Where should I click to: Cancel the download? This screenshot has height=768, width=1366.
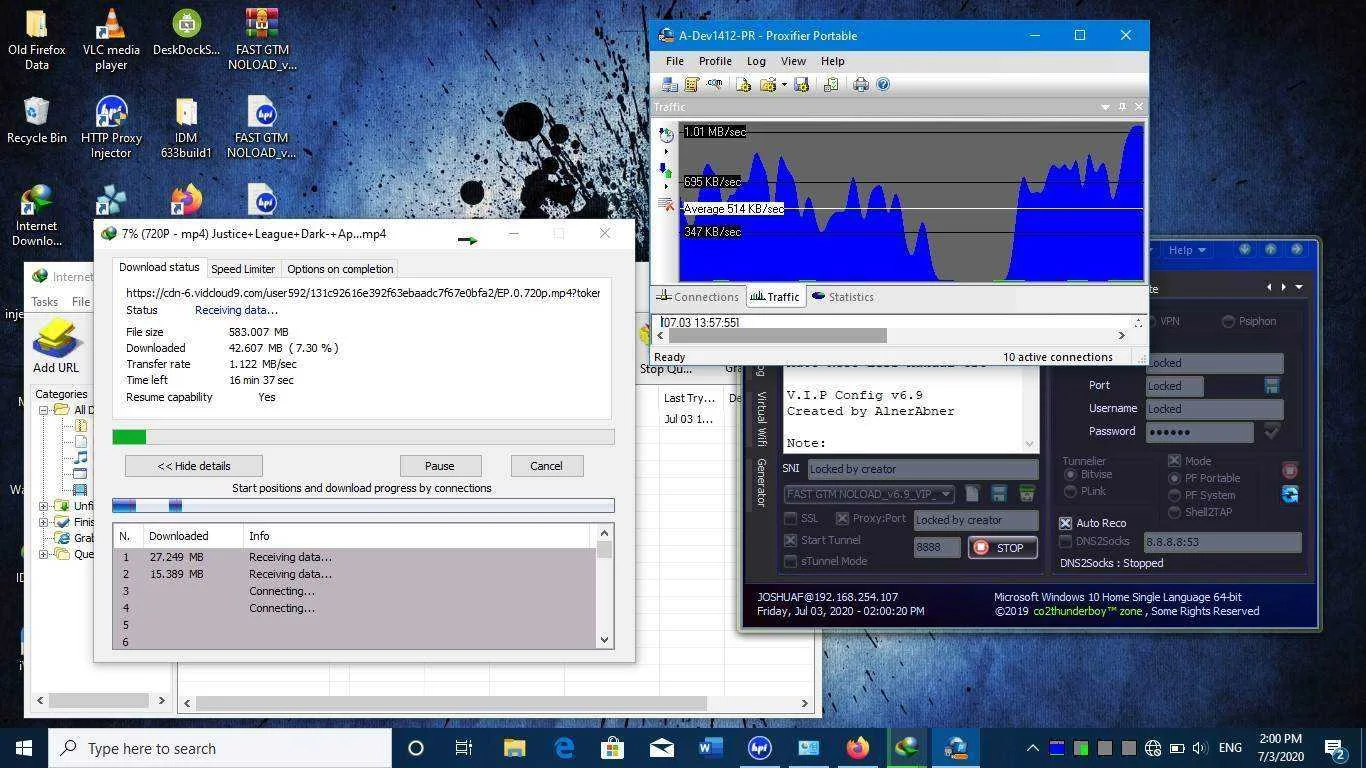point(546,466)
